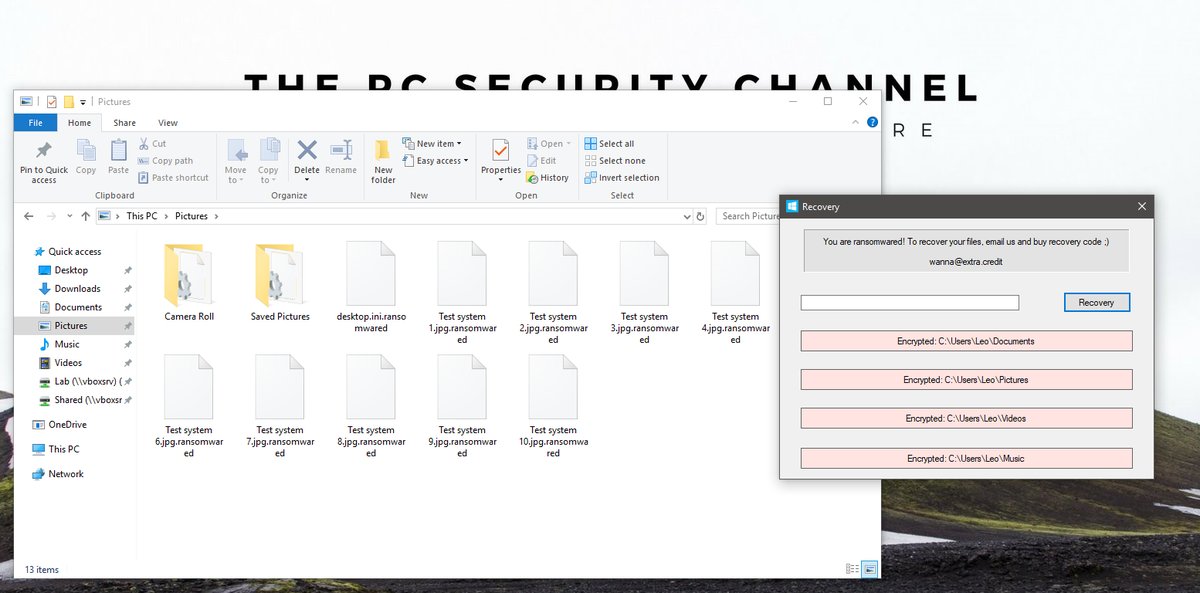Click New folder icon in title bar
The width and height of the screenshot is (1200, 593).
[x=68, y=102]
